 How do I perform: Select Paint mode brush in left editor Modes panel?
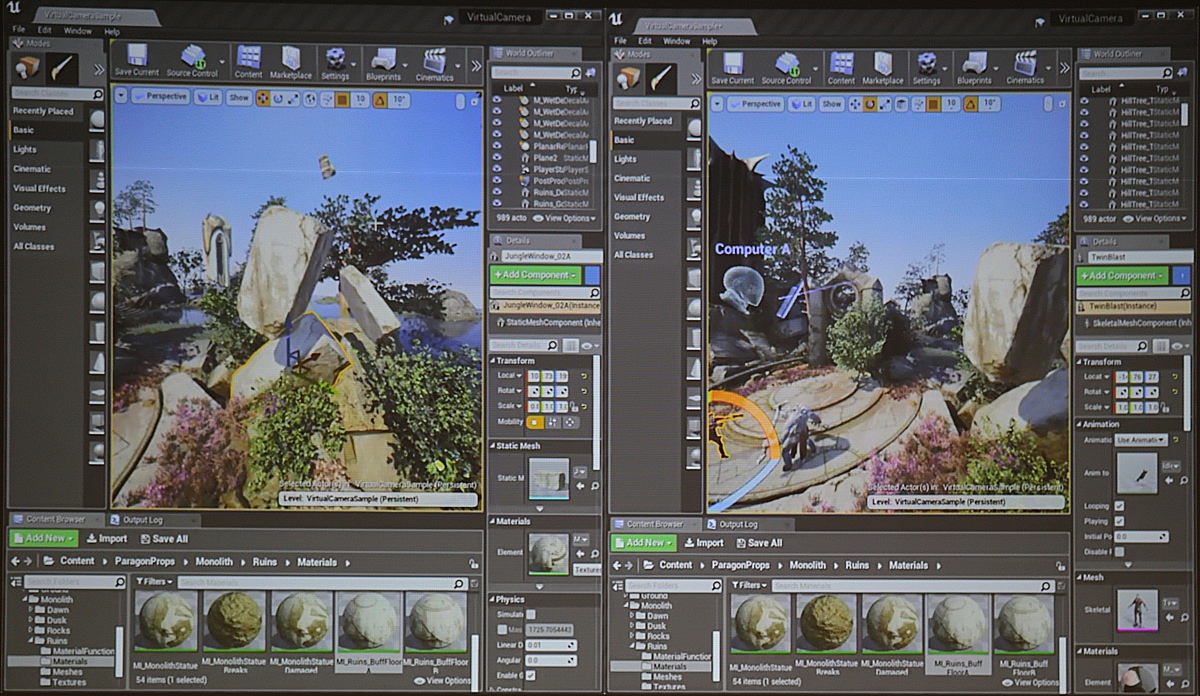[x=62, y=67]
